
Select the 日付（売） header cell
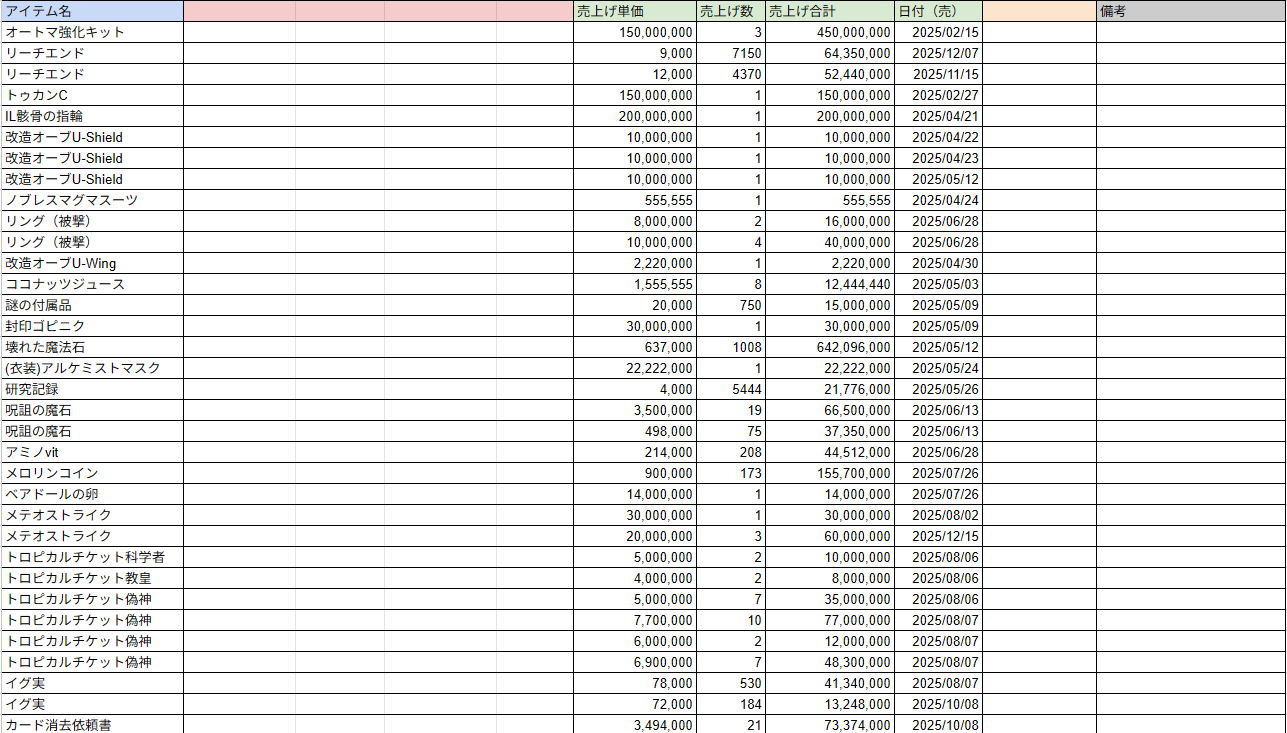tap(938, 11)
